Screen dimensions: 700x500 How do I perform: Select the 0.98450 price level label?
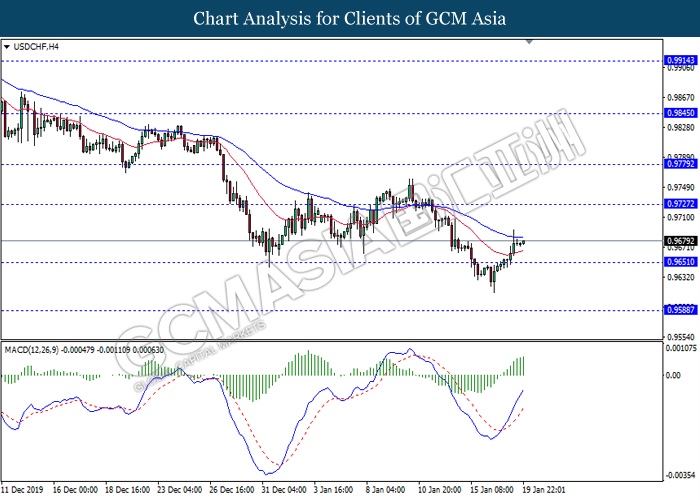pyautogui.click(x=681, y=113)
